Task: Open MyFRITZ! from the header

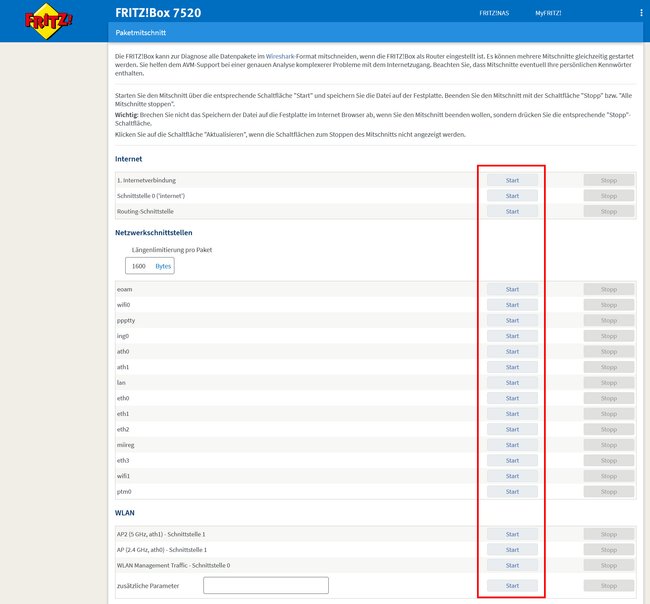Action: tap(548, 13)
